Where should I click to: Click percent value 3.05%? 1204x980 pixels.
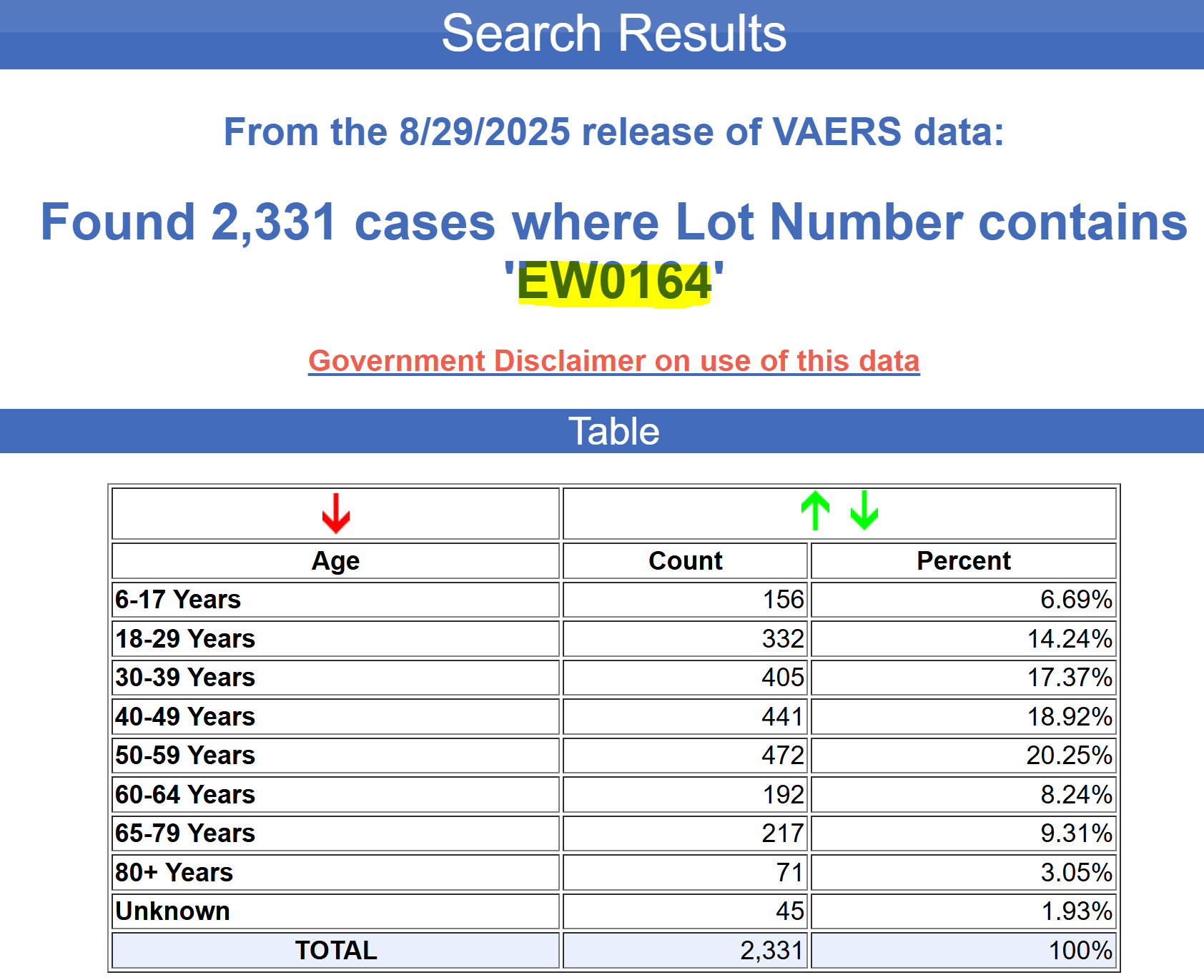(1076, 873)
